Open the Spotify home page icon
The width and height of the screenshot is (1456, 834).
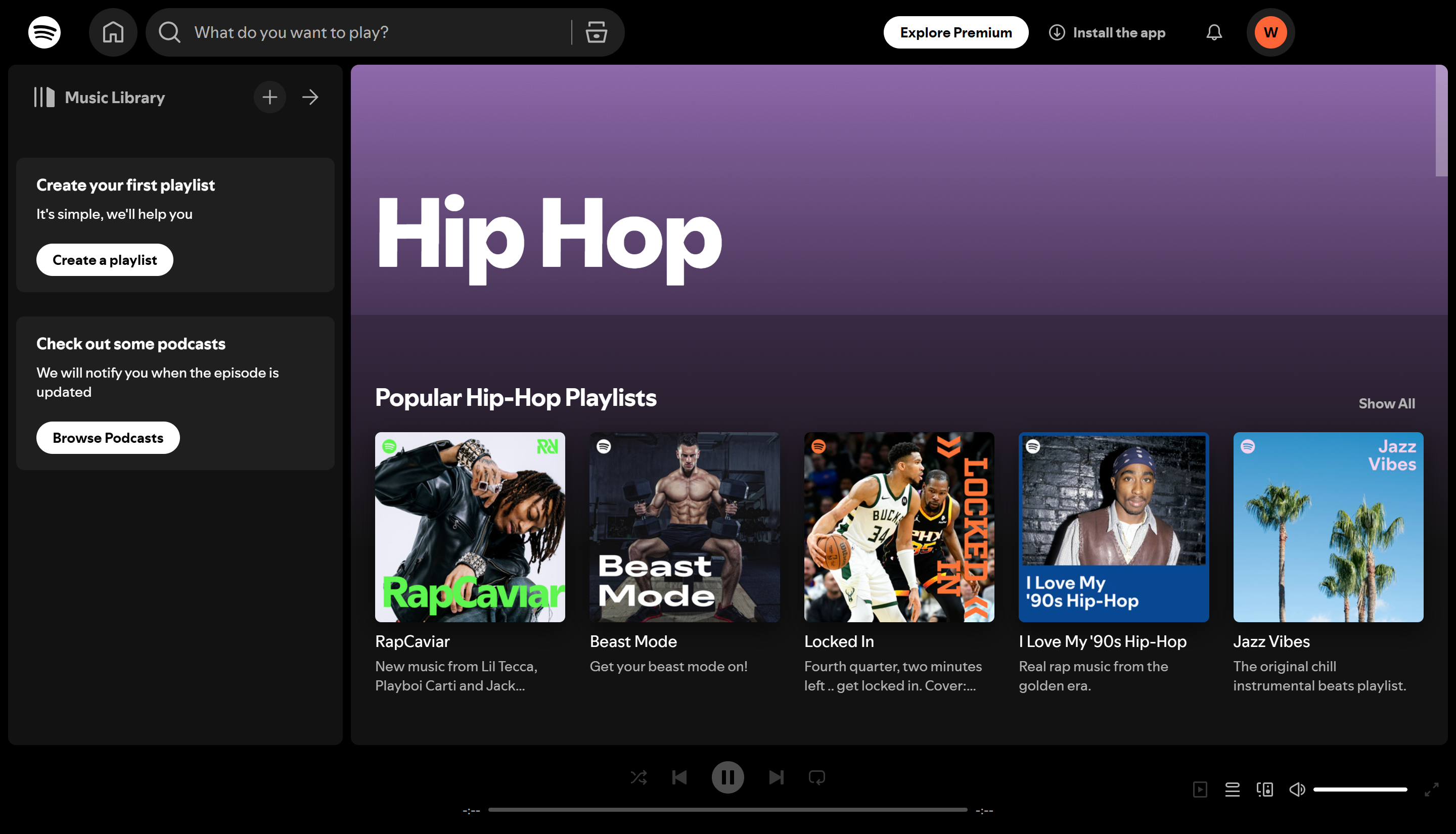pyautogui.click(x=113, y=32)
